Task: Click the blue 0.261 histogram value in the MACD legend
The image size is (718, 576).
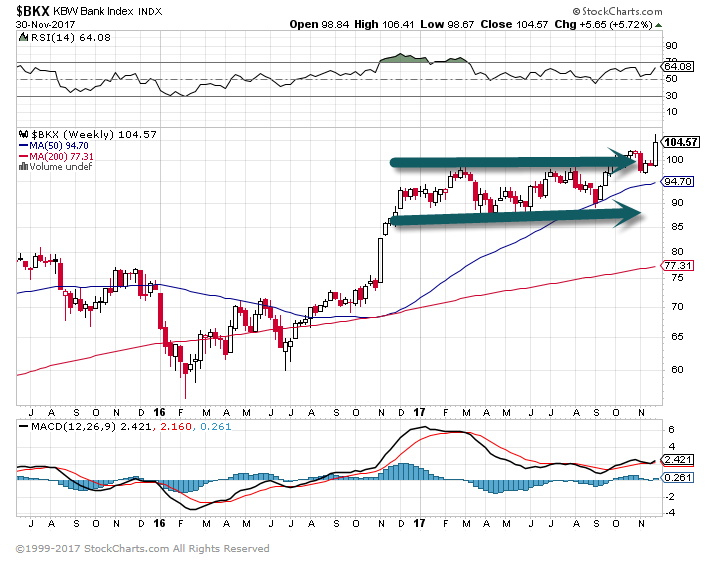Action: 215,427
